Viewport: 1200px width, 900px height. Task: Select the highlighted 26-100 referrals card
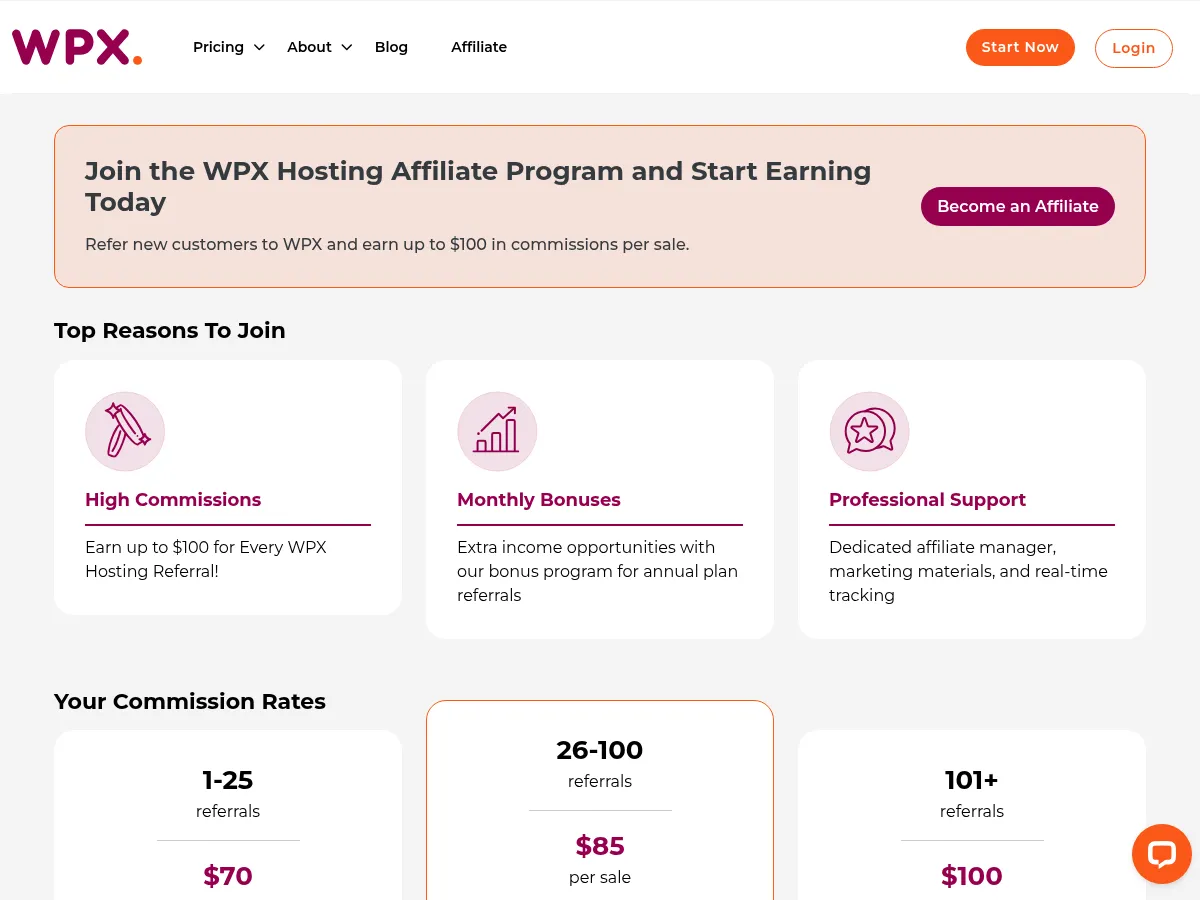(599, 800)
